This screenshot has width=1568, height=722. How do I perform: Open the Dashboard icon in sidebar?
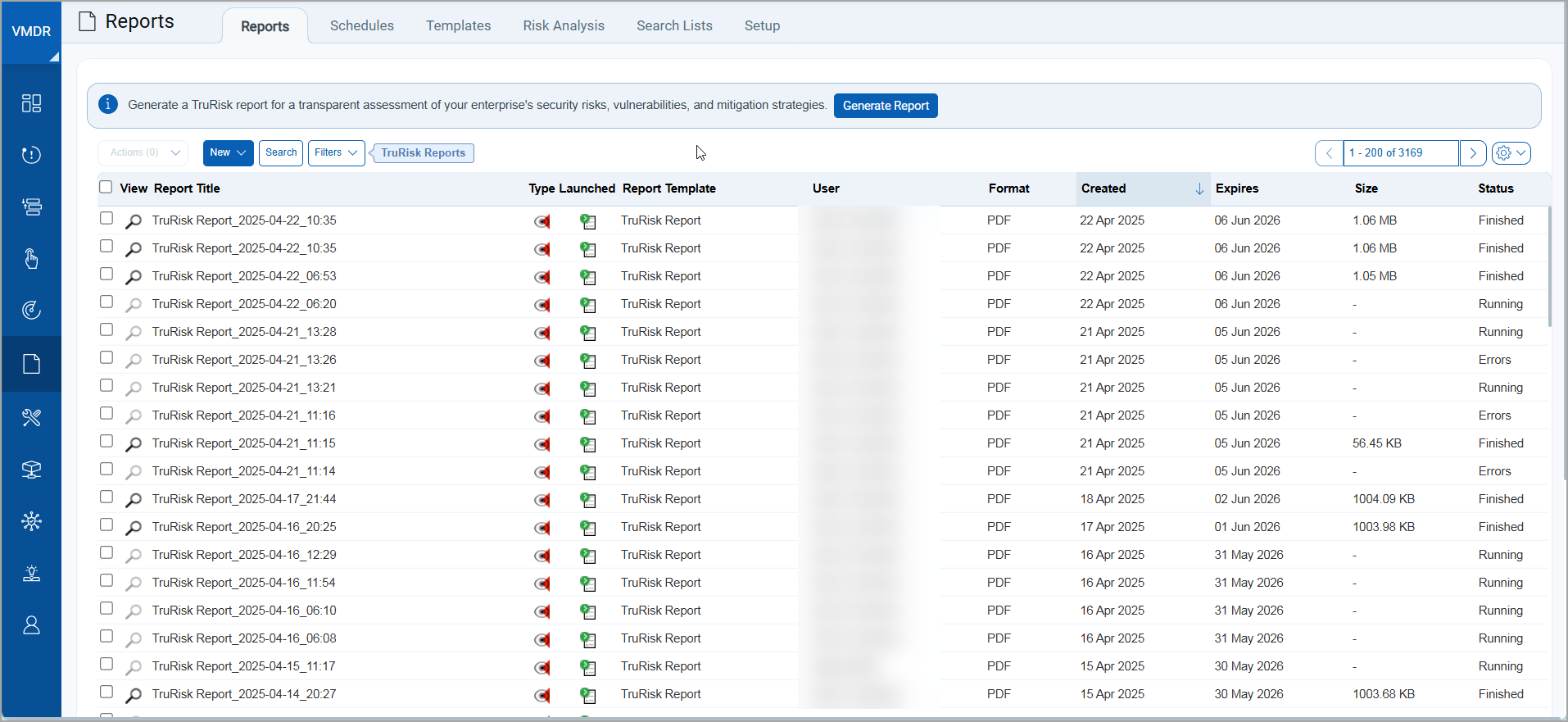point(31,103)
